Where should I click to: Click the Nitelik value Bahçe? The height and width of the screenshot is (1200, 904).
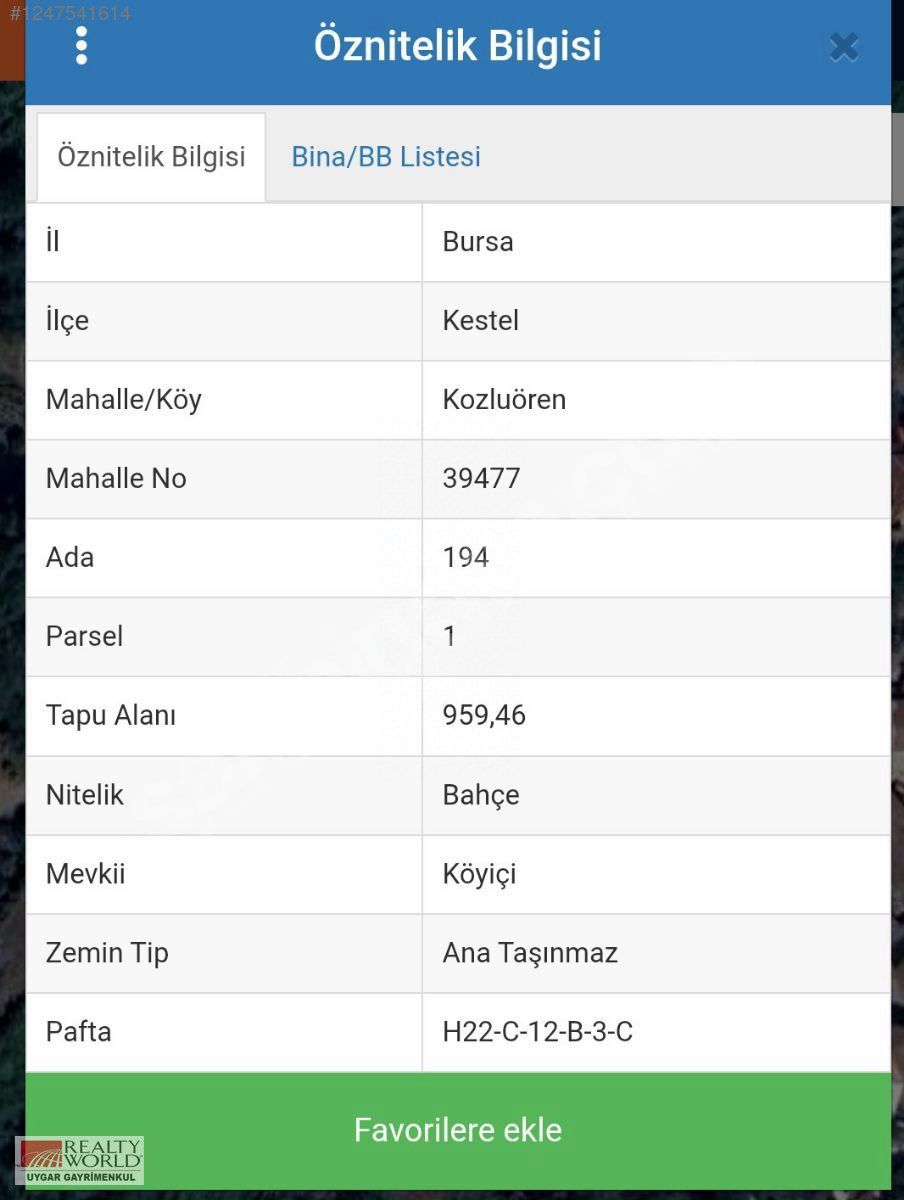click(481, 795)
